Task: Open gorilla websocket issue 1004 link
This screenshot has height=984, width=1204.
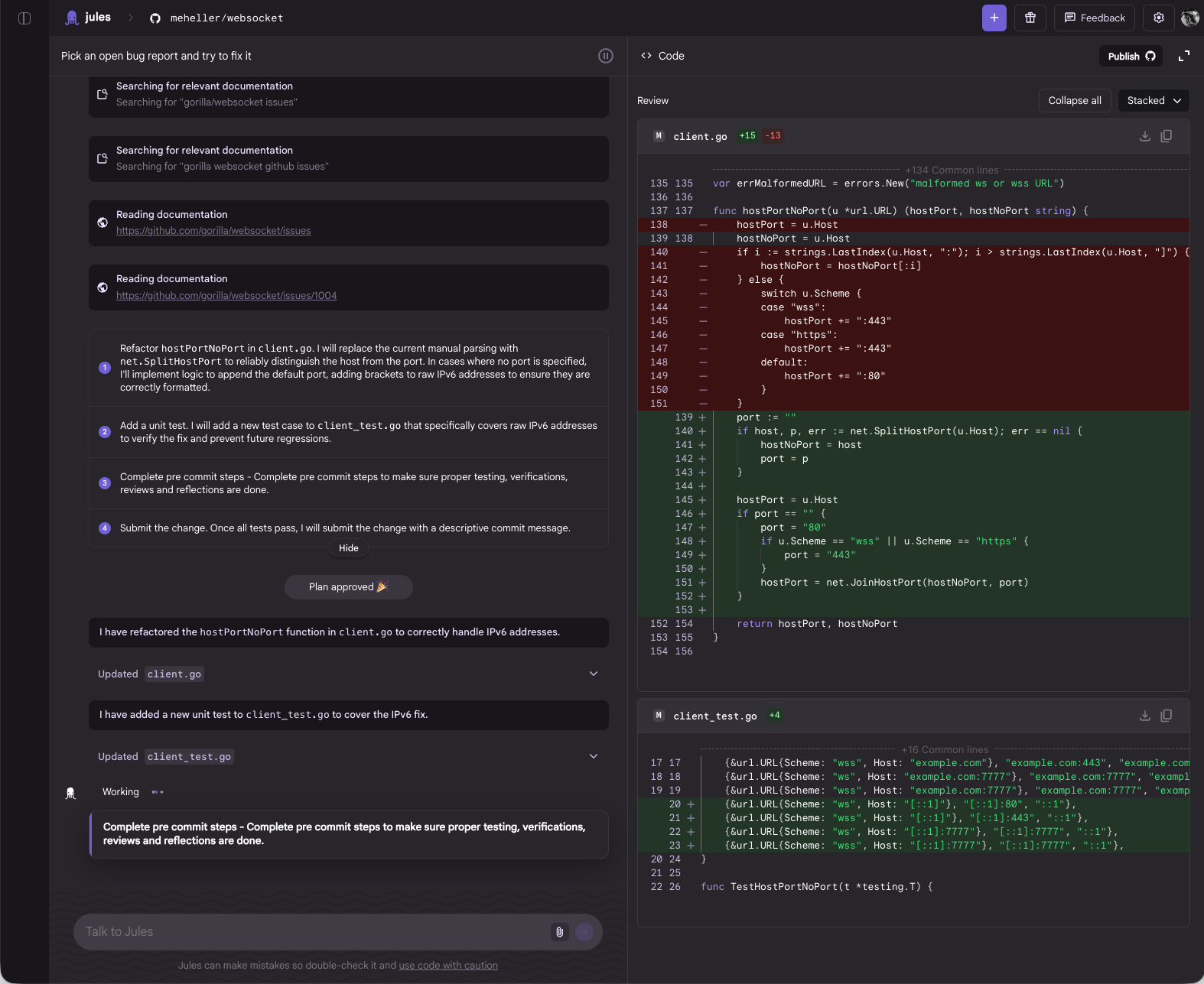Action: click(x=226, y=296)
